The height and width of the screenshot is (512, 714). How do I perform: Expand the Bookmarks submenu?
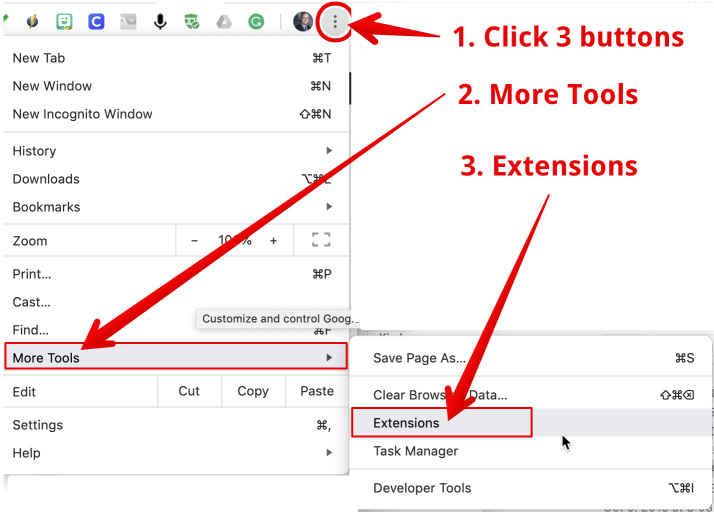click(x=176, y=207)
